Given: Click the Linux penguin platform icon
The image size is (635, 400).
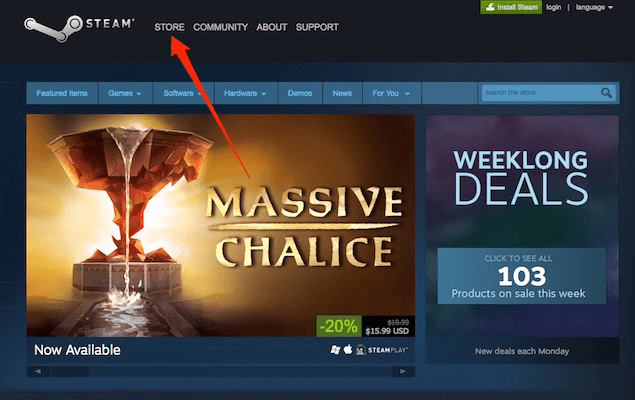Looking at the screenshot, I should point(360,350).
